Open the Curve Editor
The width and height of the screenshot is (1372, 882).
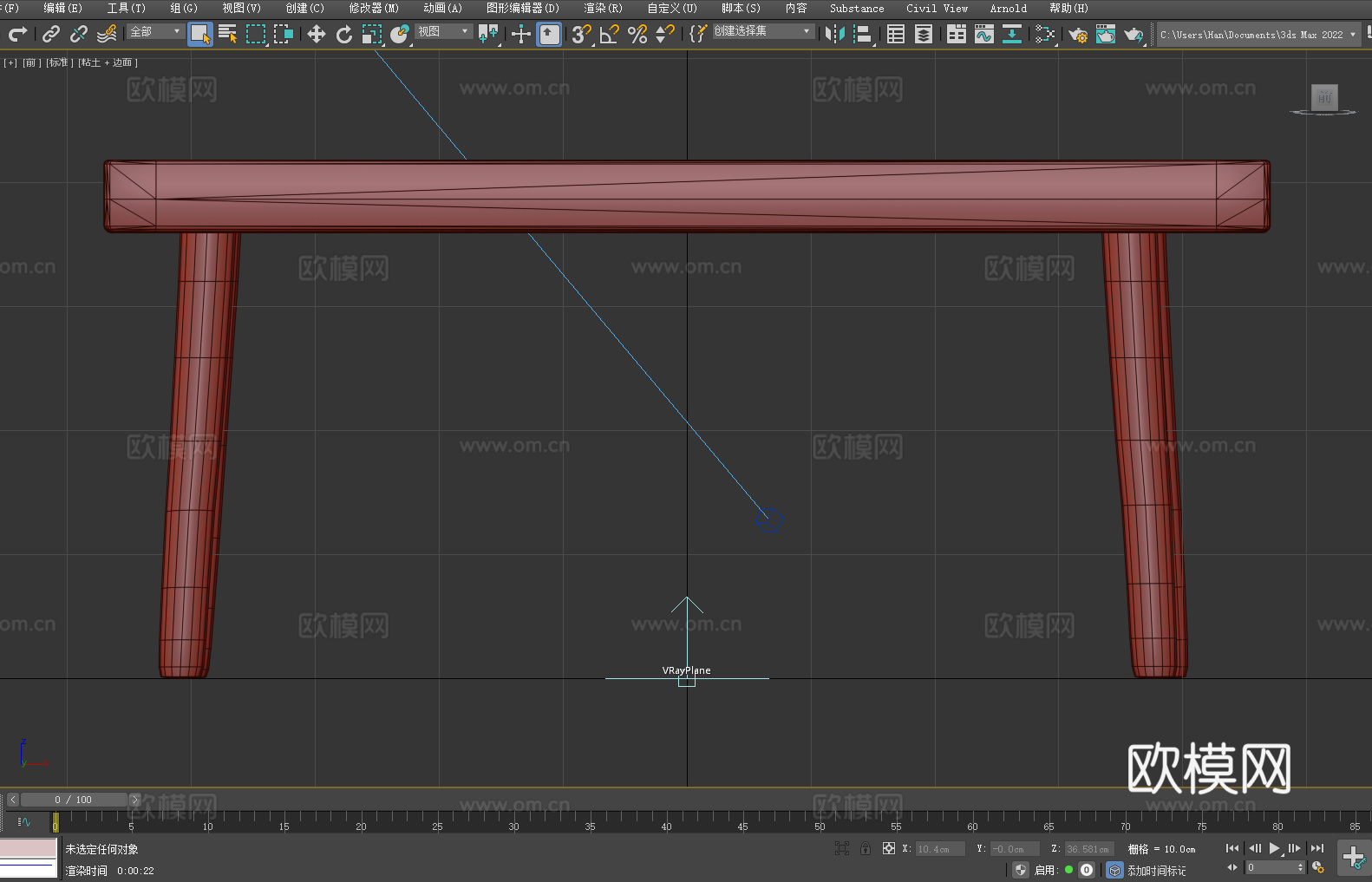click(x=984, y=34)
